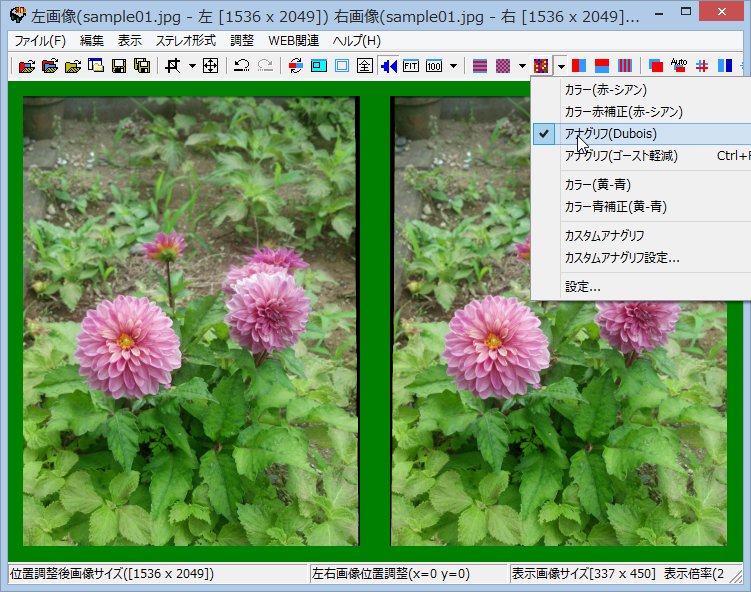Open the 編集 menu
Screen dimensions: 751x592
click(91, 41)
